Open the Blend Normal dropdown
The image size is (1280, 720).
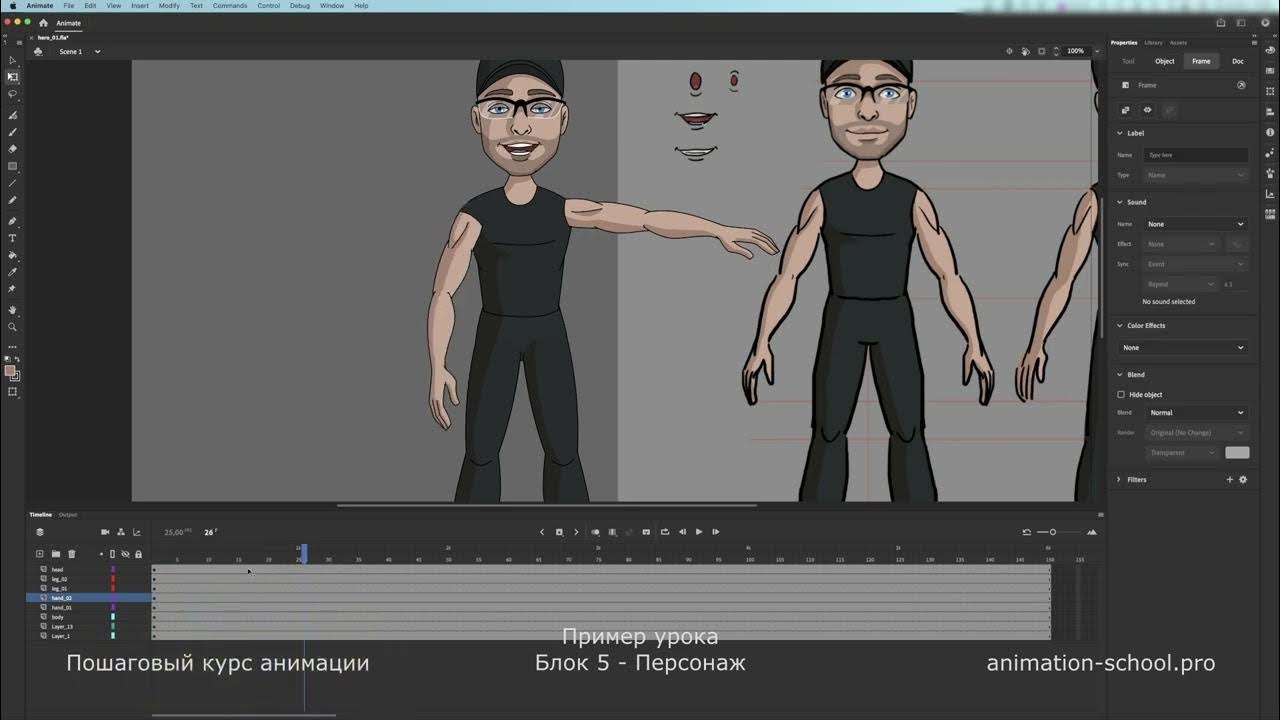[x=1195, y=413]
